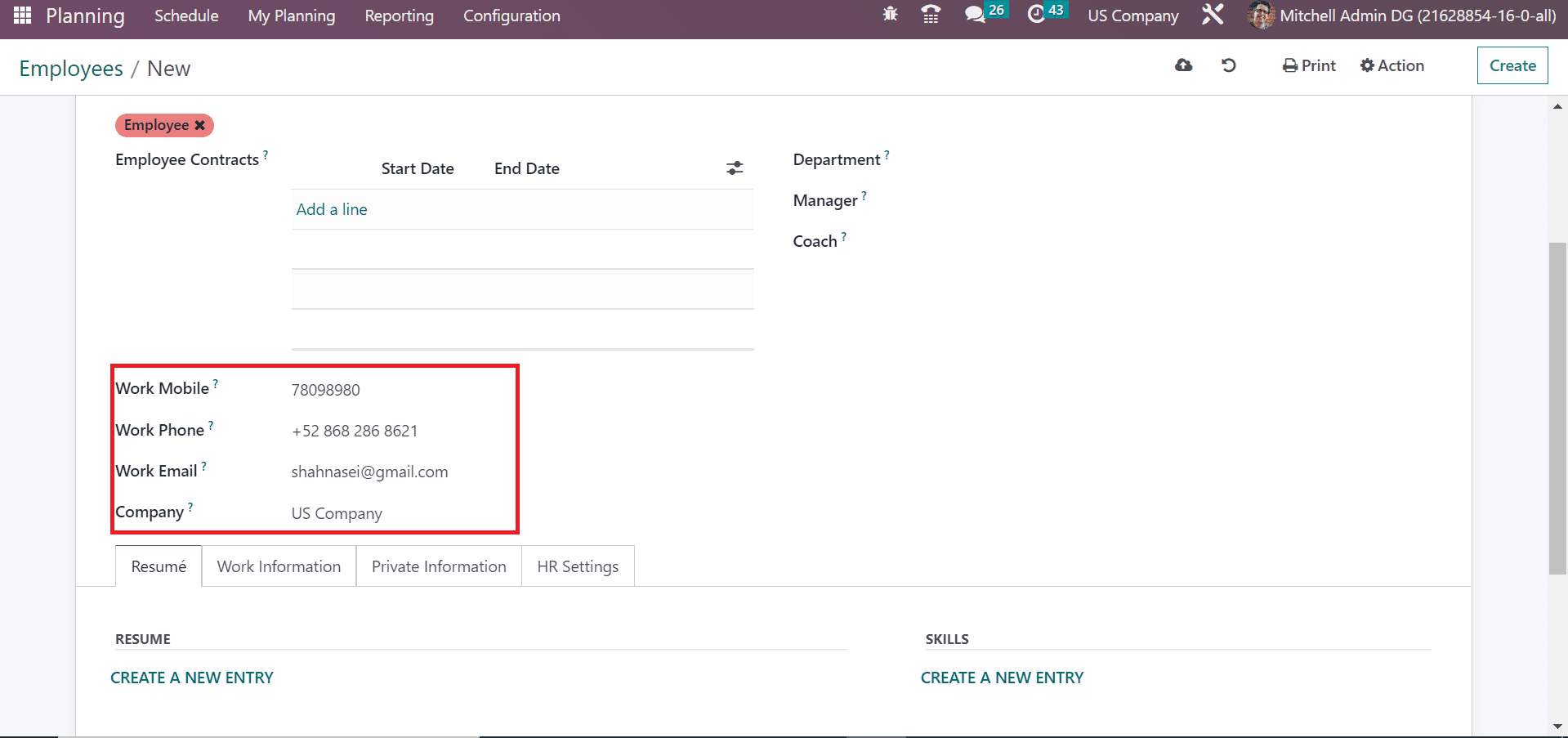Switch to the HR Settings tab

point(578,566)
